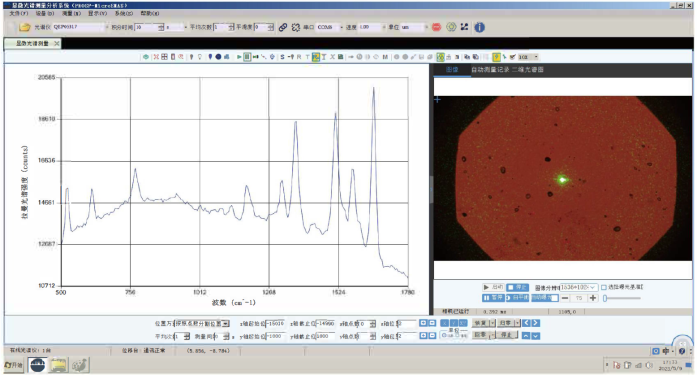Click the green save-disk toolbar icon

[341, 57]
